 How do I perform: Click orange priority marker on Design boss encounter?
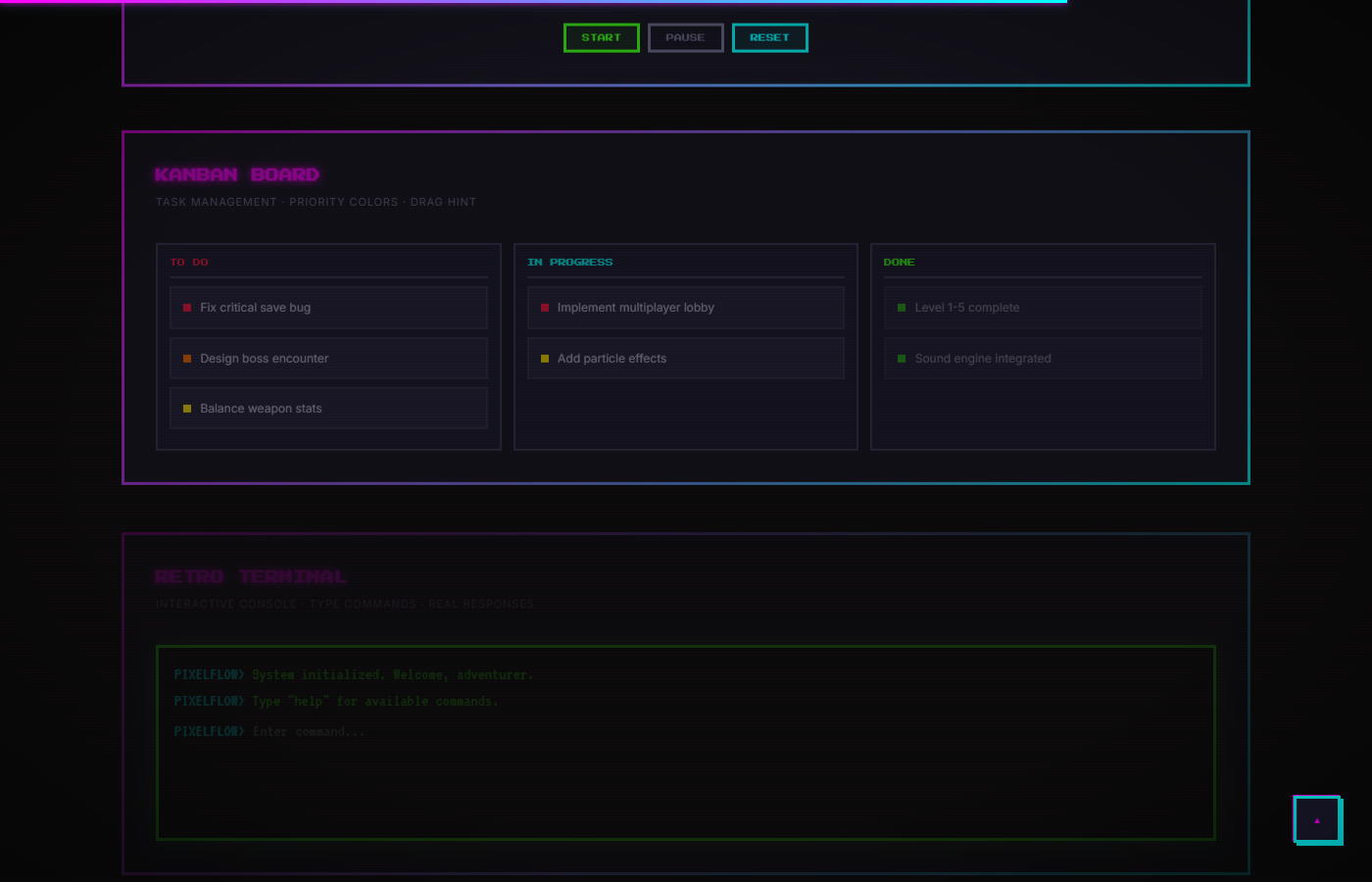pos(187,359)
